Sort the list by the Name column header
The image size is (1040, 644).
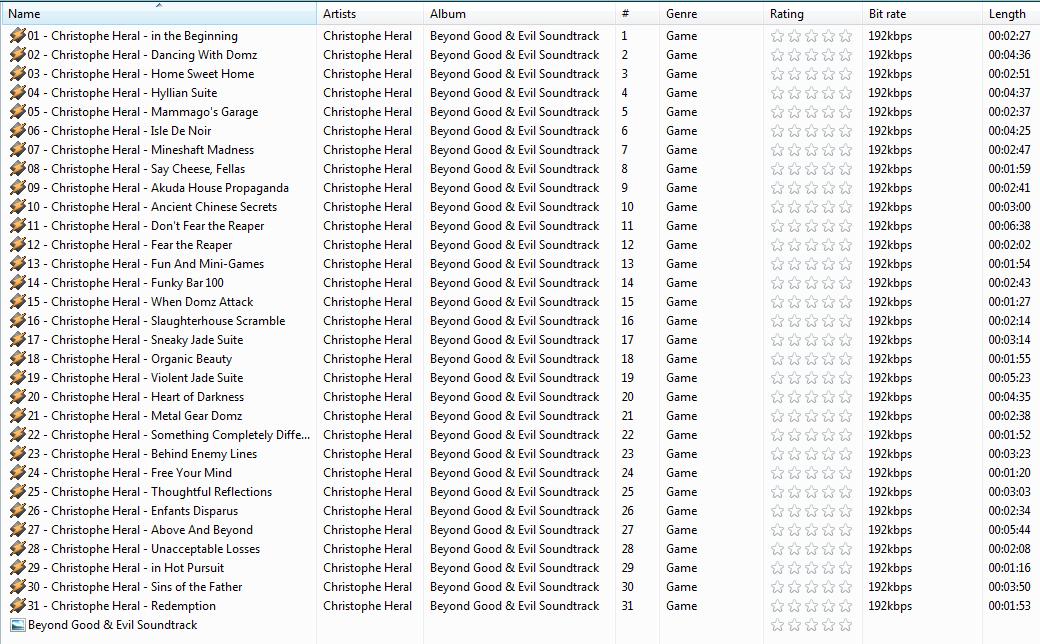tap(159, 13)
